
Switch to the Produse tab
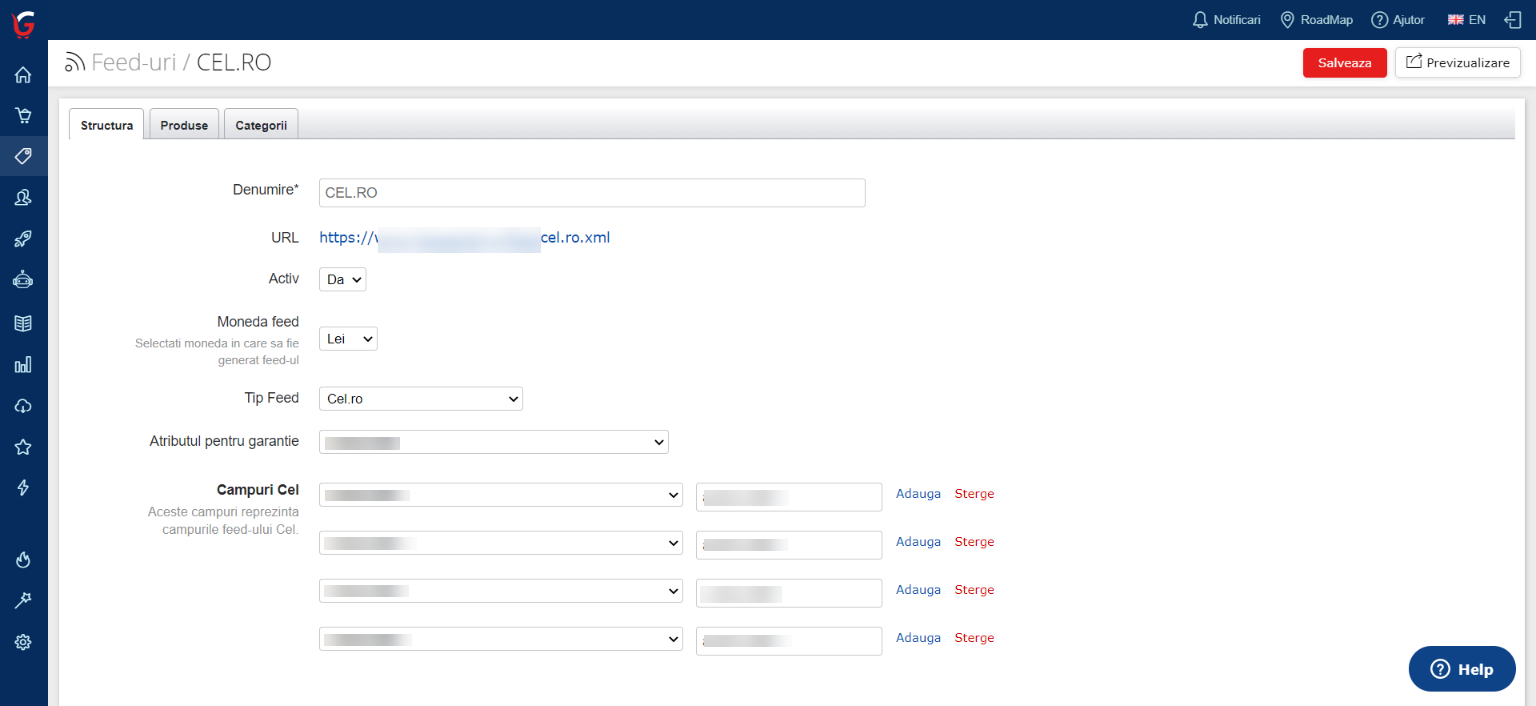pyautogui.click(x=184, y=125)
